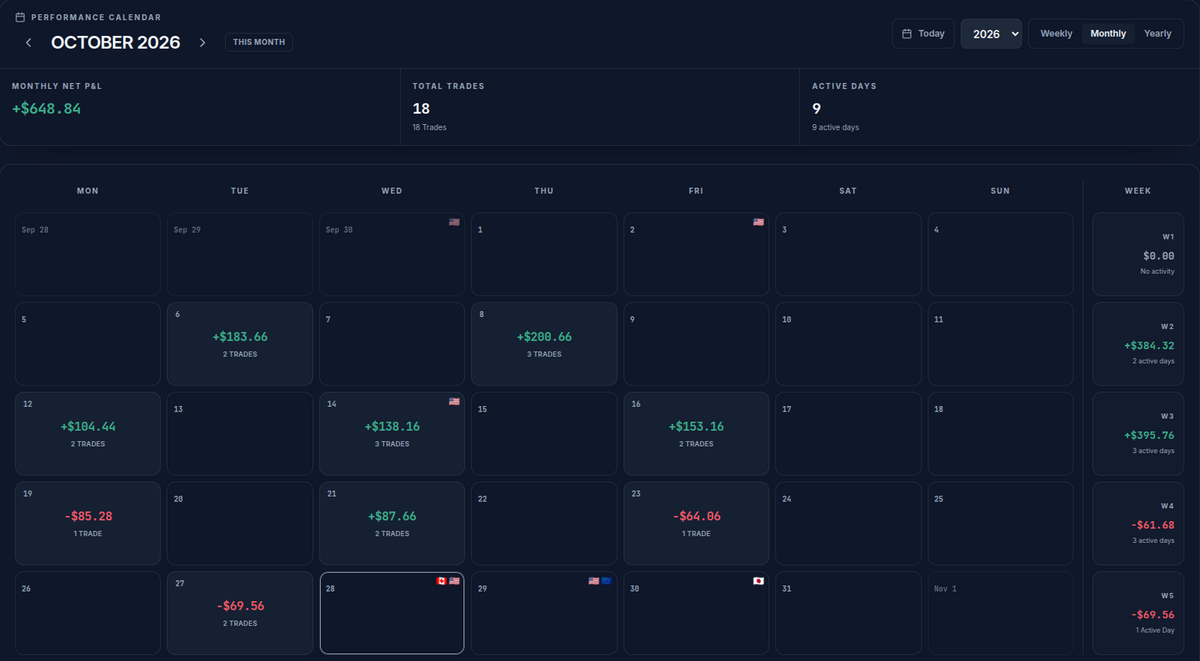Image resolution: width=1200 pixels, height=661 pixels.
Task: Click the US flag on October 28
Action: [x=454, y=581]
